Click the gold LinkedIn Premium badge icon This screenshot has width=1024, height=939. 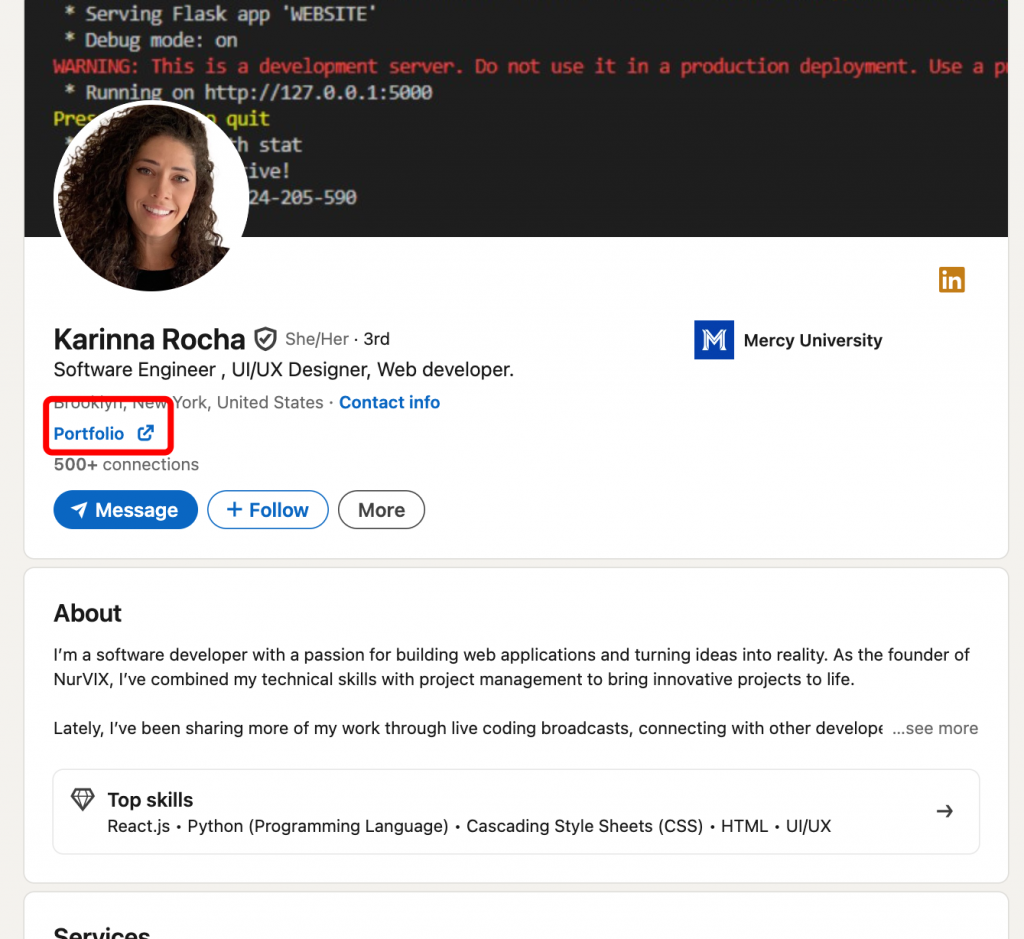(x=951, y=280)
